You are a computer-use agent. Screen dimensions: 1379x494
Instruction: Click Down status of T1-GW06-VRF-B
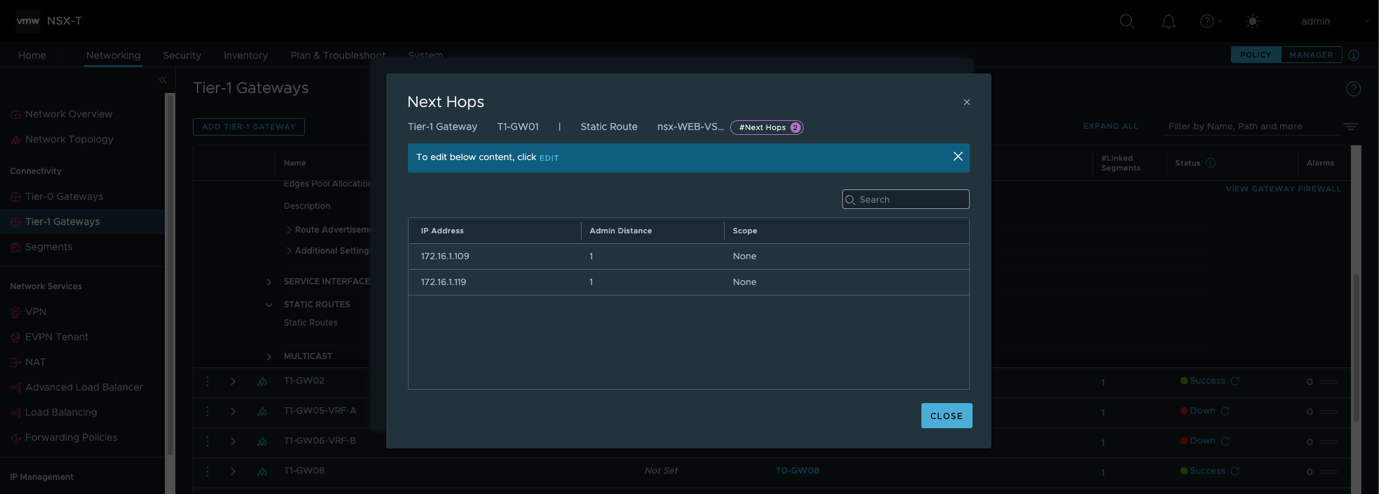pos(1202,441)
